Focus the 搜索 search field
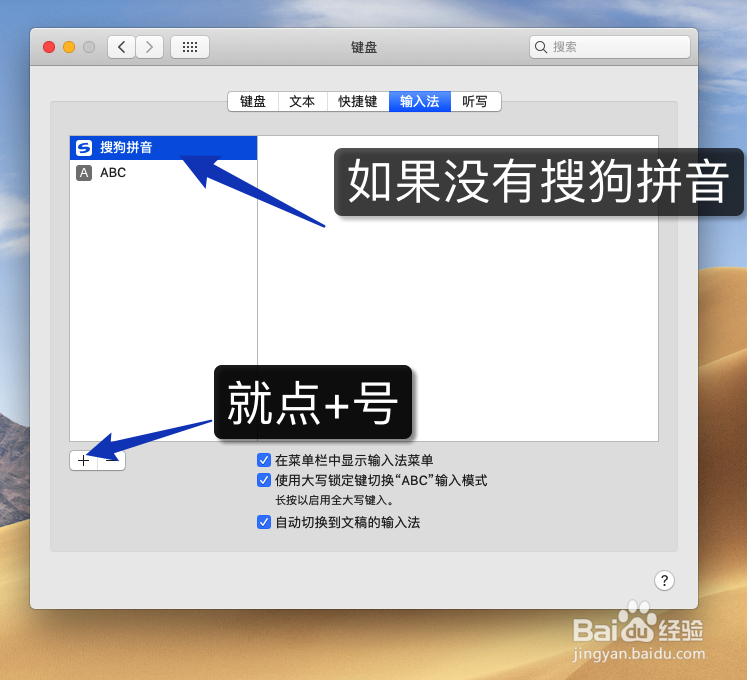Viewport: 747px width, 680px height. (609, 47)
